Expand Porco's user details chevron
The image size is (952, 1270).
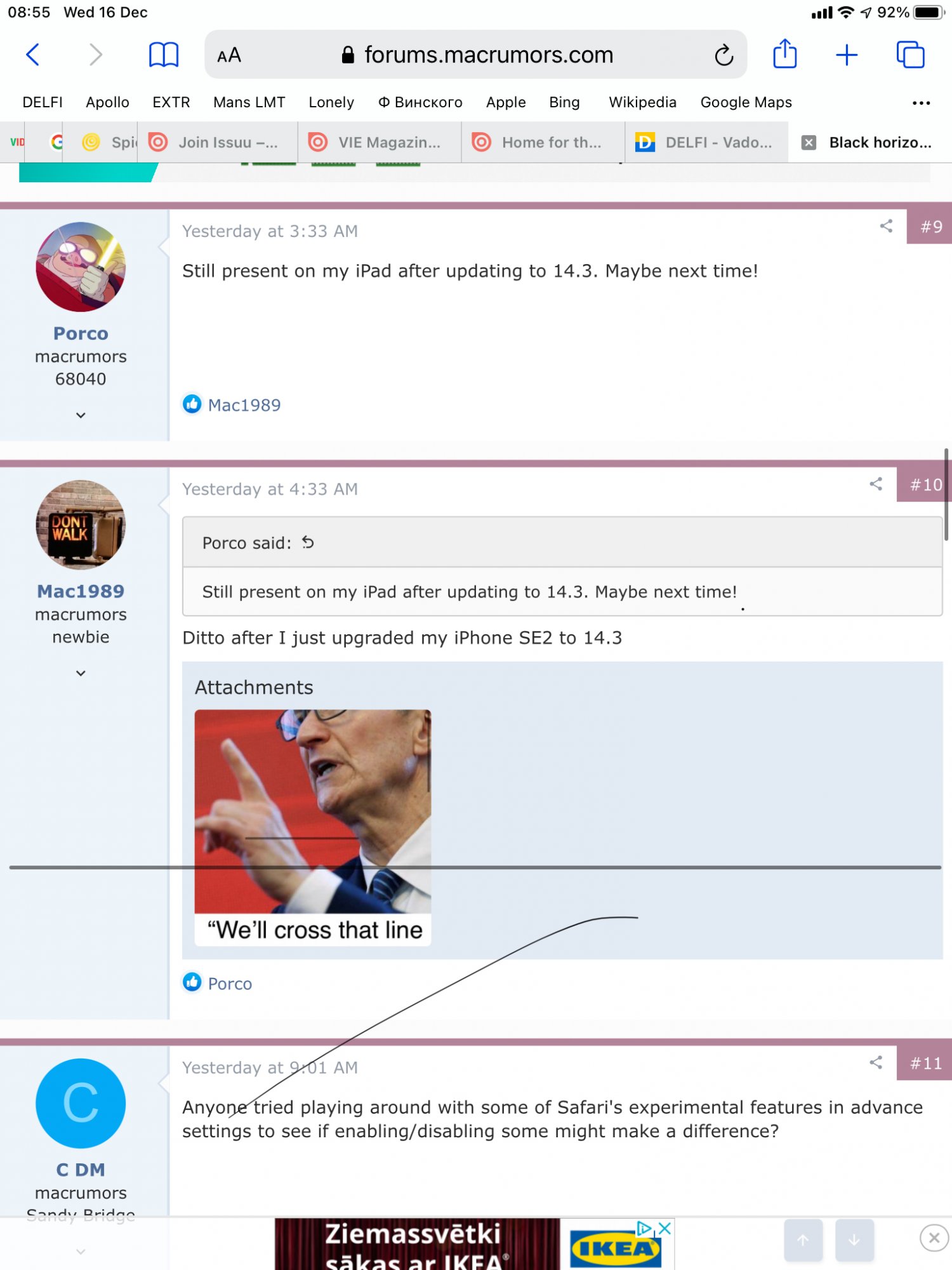tap(81, 415)
